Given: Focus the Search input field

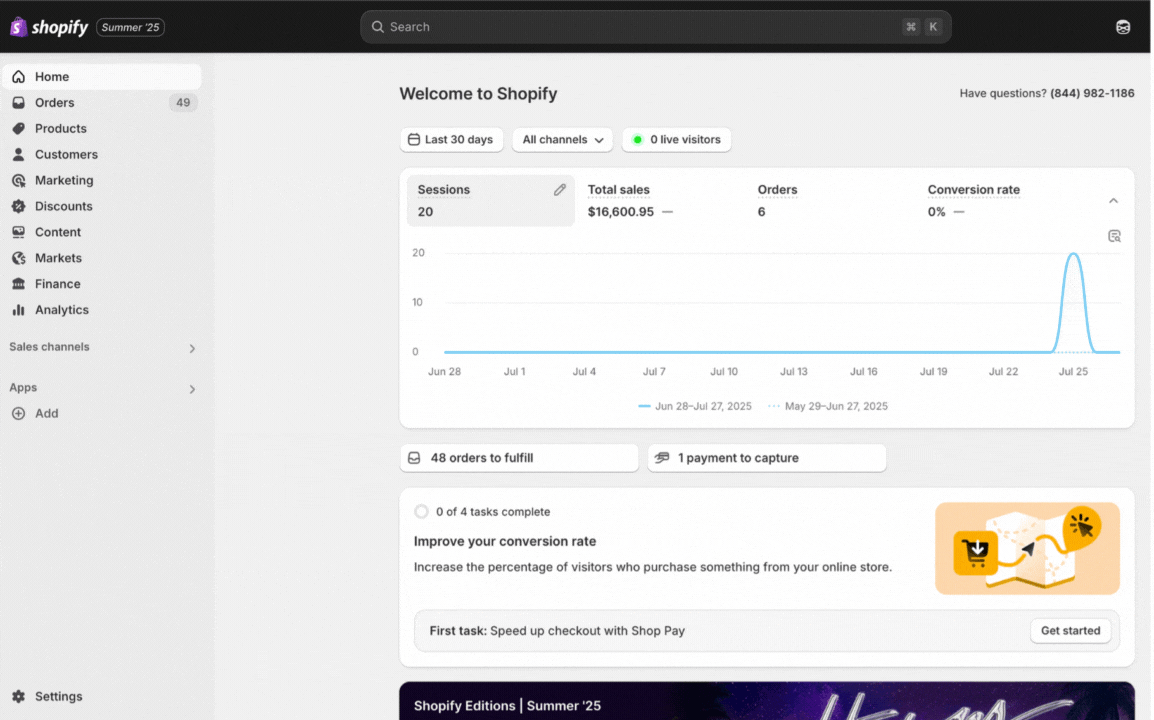Looking at the screenshot, I should (x=656, y=27).
